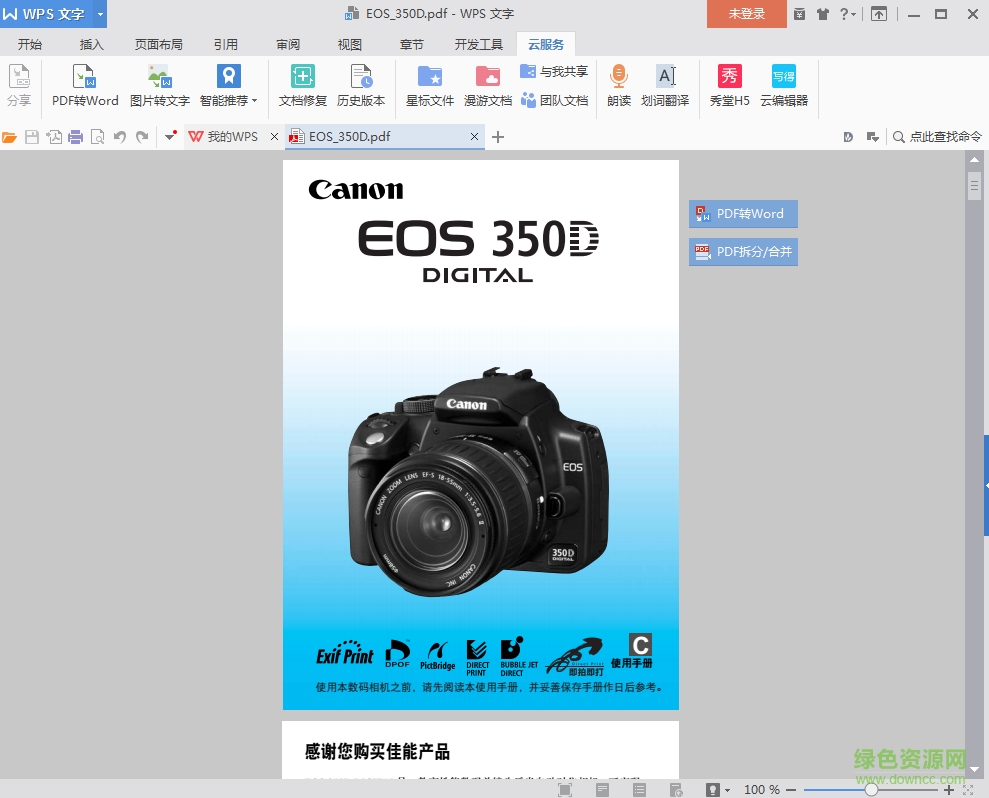
Task: Click the 星标文件 icon
Action: click(429, 79)
